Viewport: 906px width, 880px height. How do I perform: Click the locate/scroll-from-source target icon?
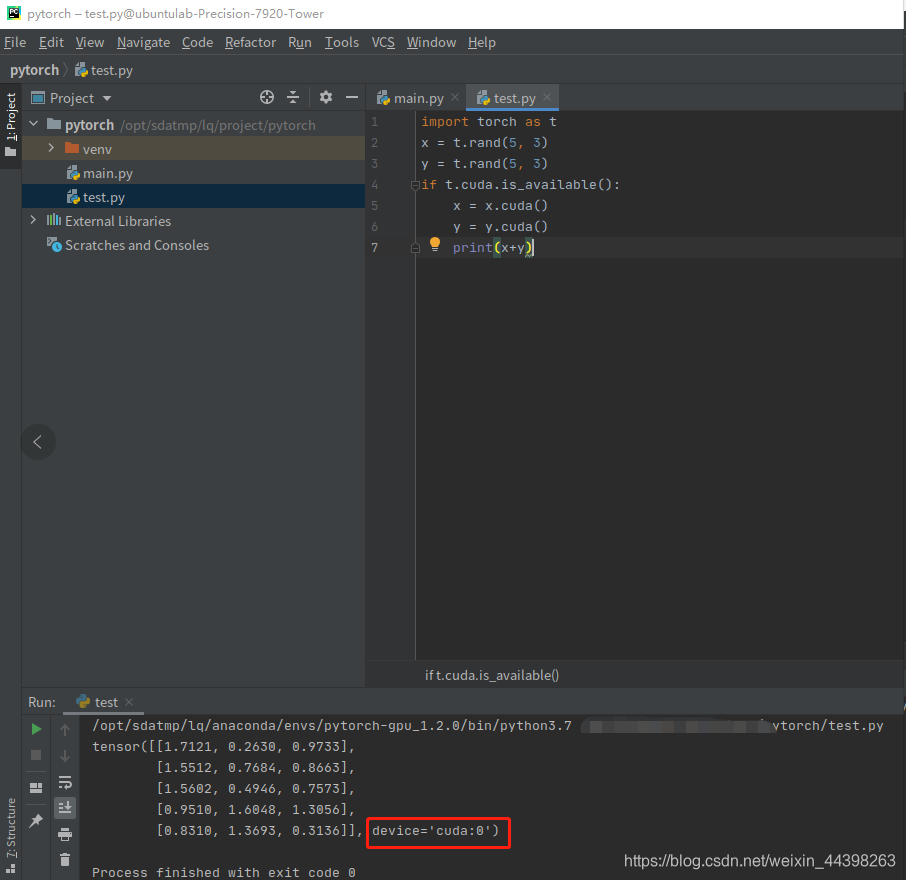click(266, 97)
